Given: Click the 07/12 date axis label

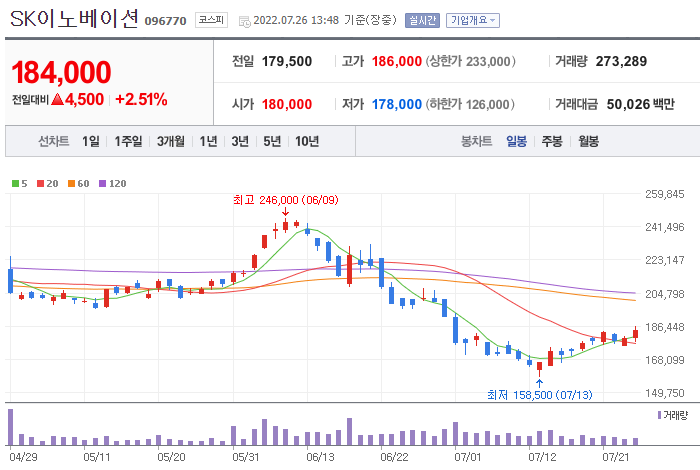Looking at the screenshot, I should click(542, 457).
